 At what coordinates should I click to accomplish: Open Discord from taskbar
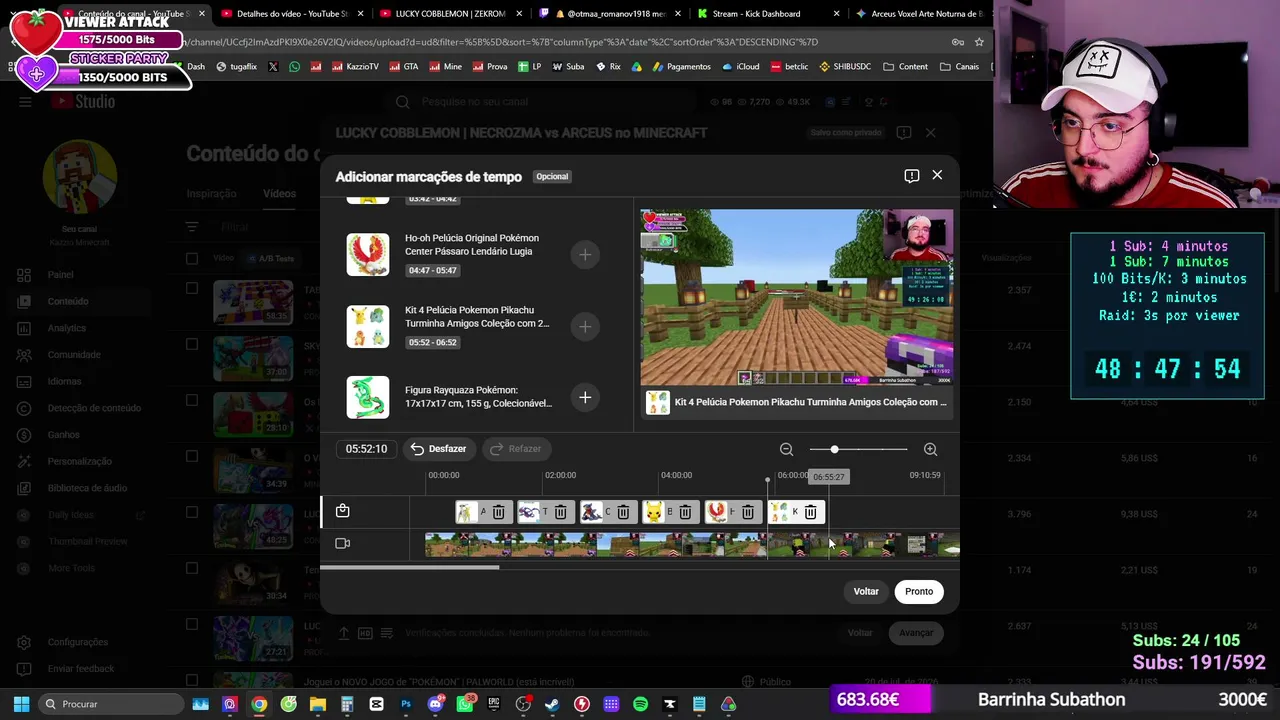[435, 704]
